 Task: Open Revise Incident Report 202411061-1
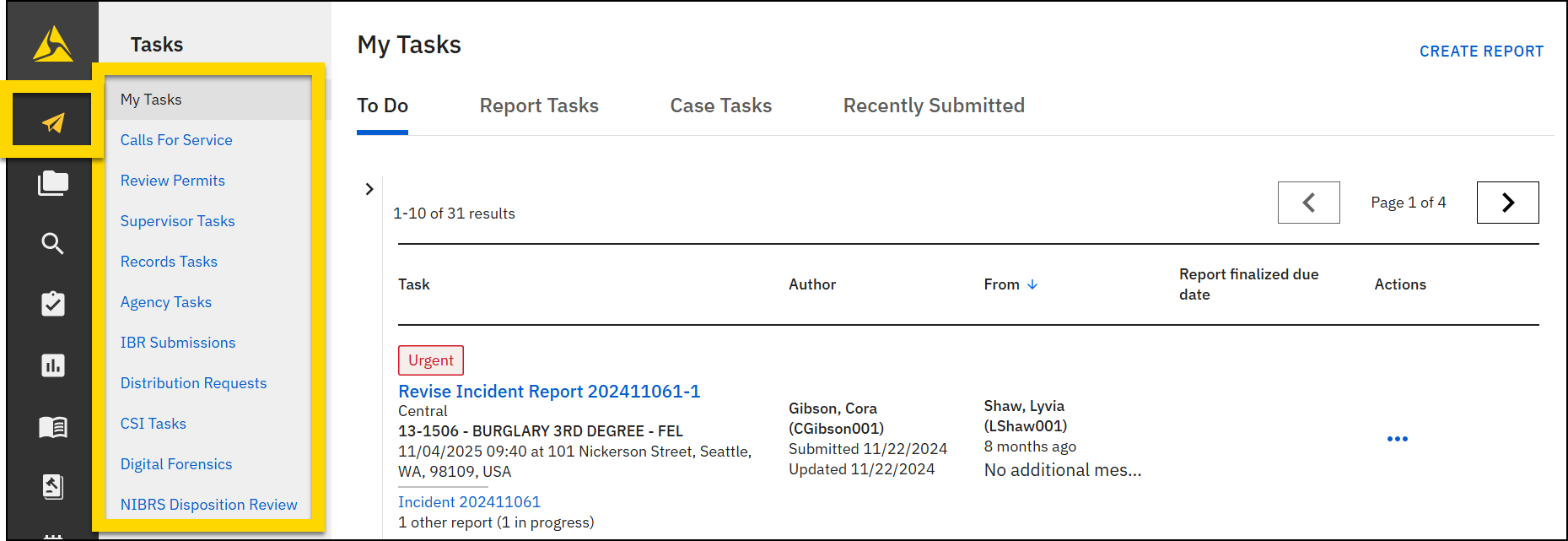click(549, 392)
